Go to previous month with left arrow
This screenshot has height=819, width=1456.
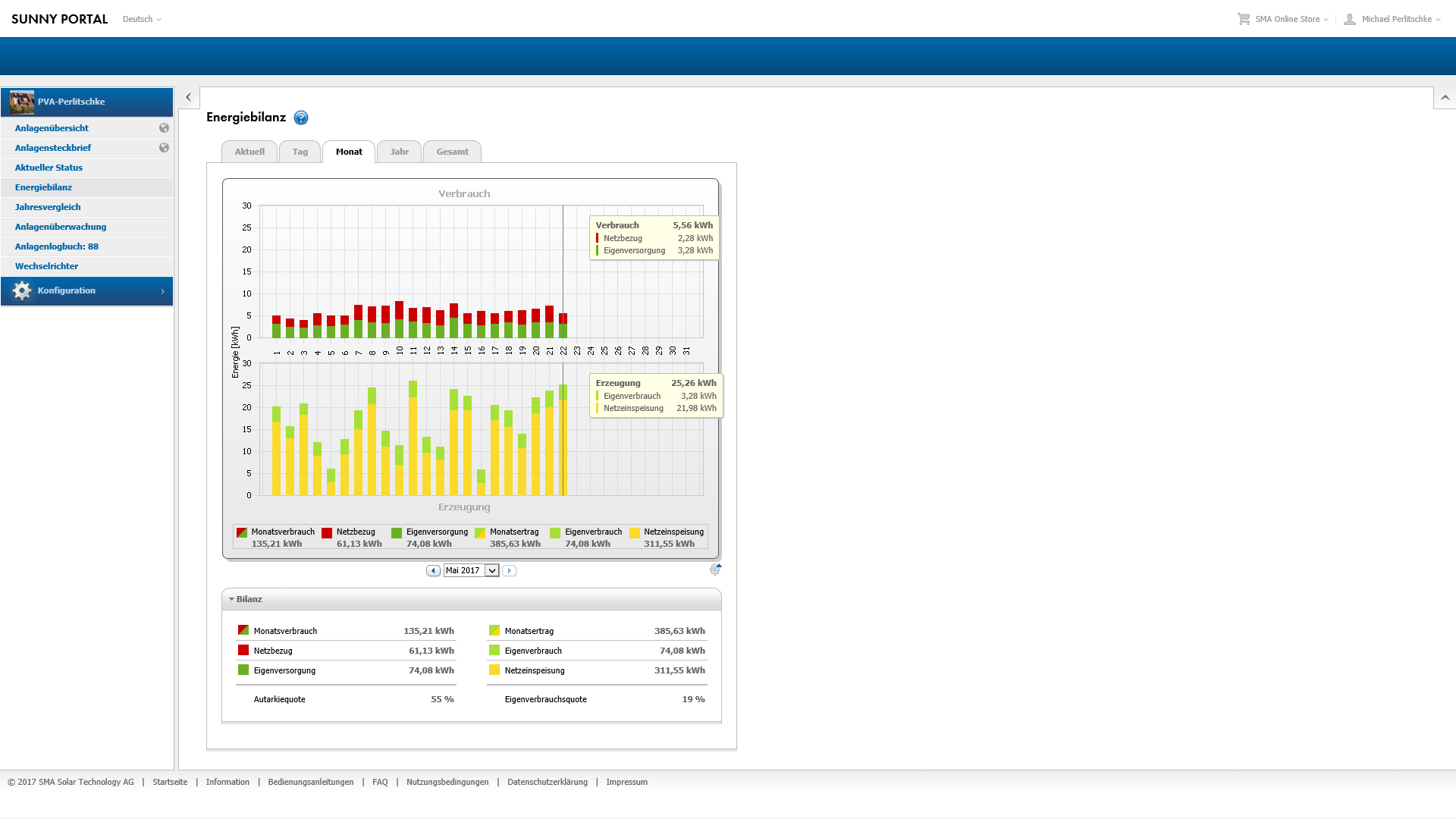point(433,570)
